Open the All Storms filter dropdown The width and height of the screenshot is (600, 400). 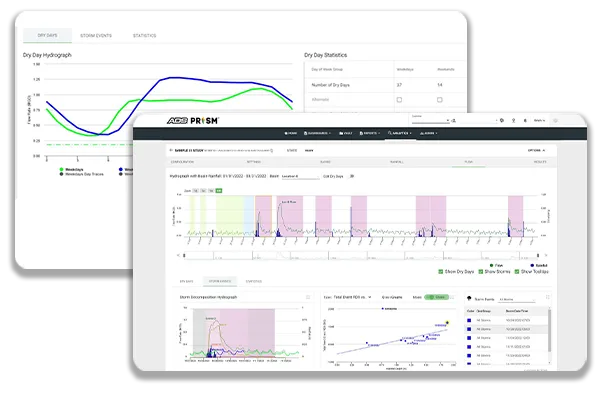(517, 299)
